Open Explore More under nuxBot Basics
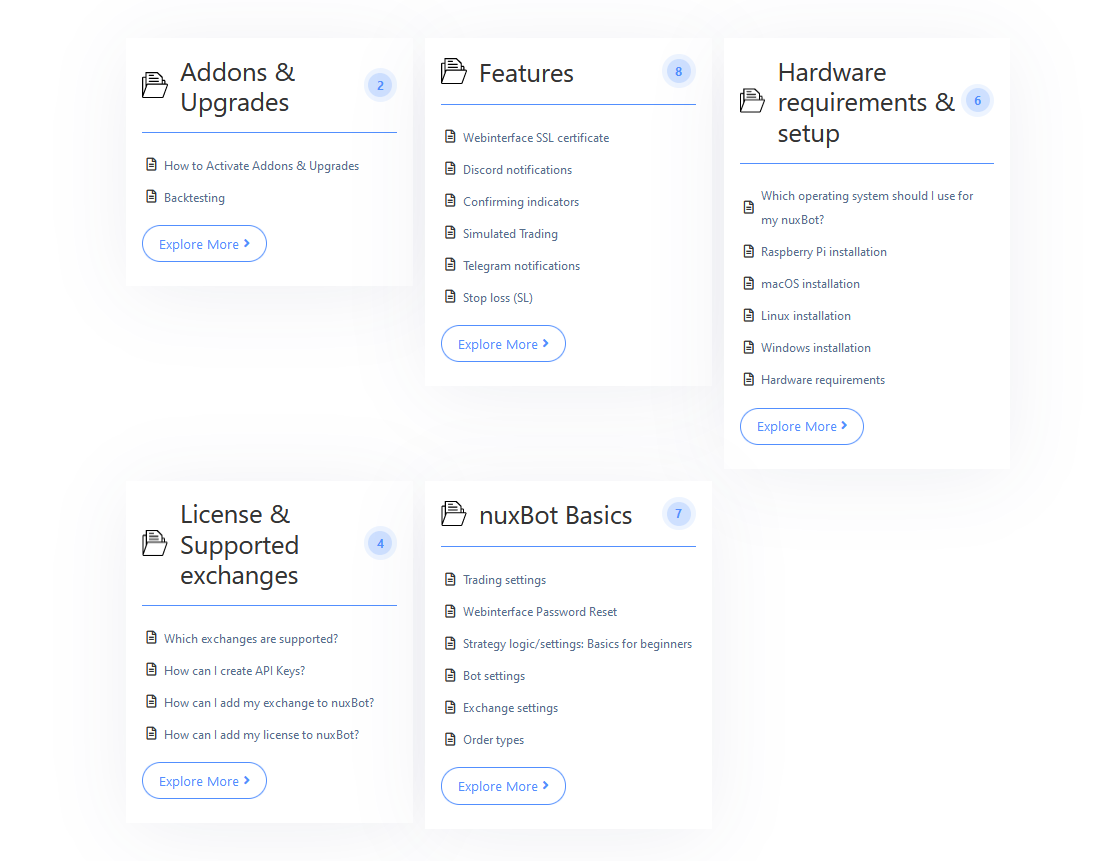This screenshot has height=861, width=1099. click(x=503, y=786)
